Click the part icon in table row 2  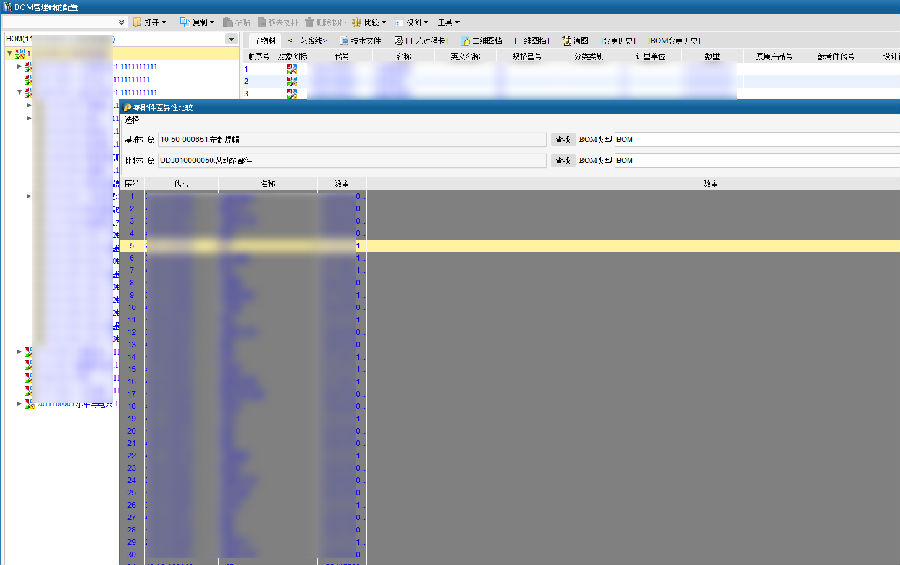click(292, 82)
